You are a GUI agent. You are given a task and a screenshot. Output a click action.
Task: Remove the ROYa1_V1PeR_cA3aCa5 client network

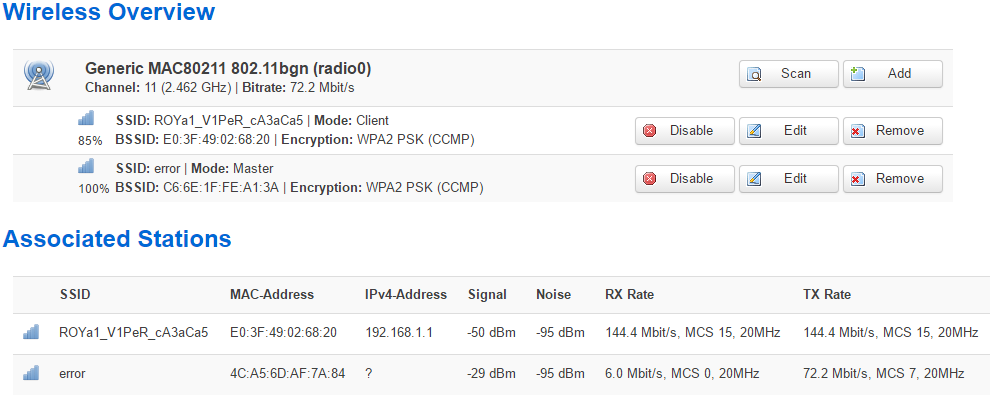click(x=892, y=131)
